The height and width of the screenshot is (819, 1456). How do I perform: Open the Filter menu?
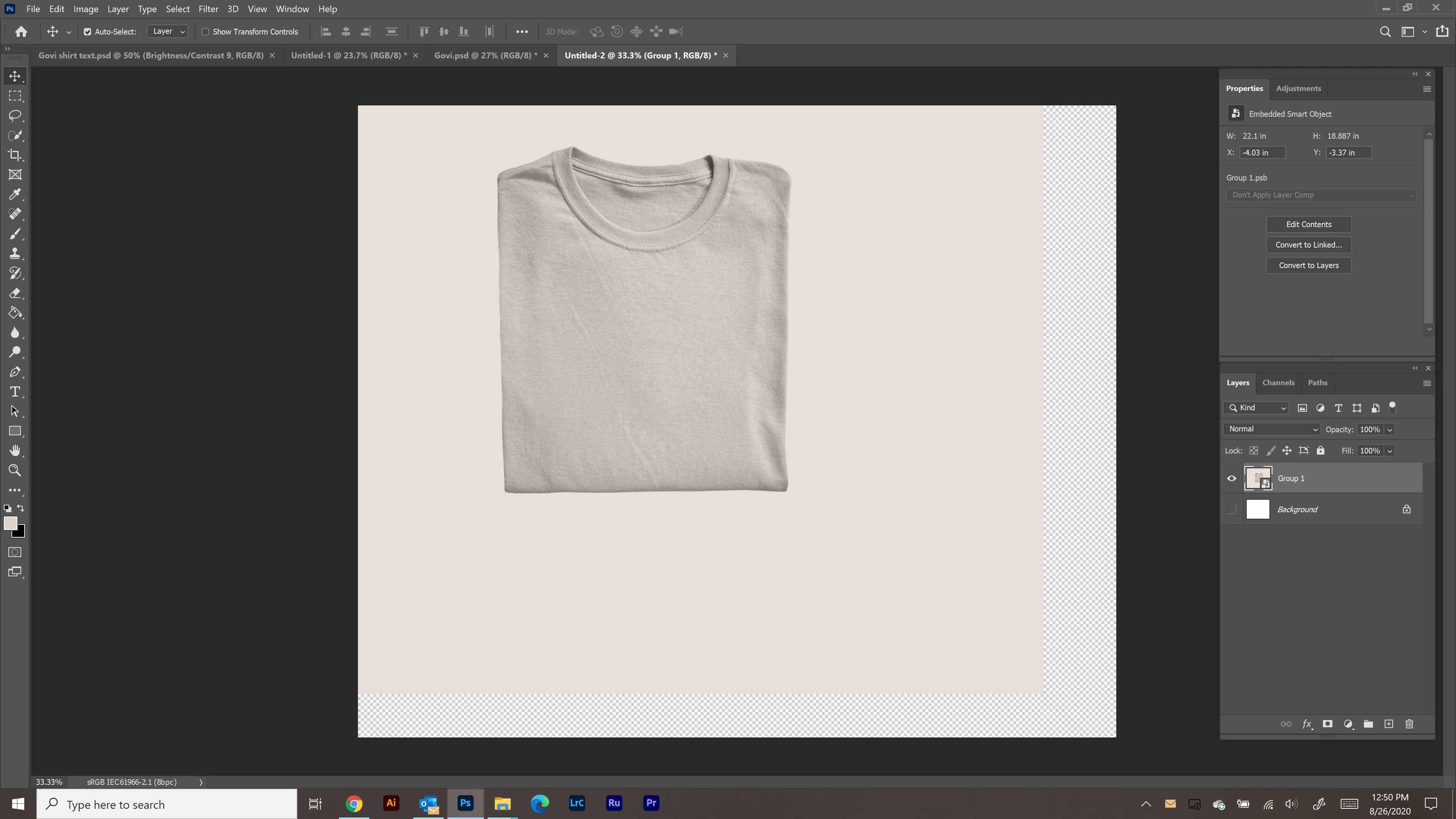coord(208,9)
